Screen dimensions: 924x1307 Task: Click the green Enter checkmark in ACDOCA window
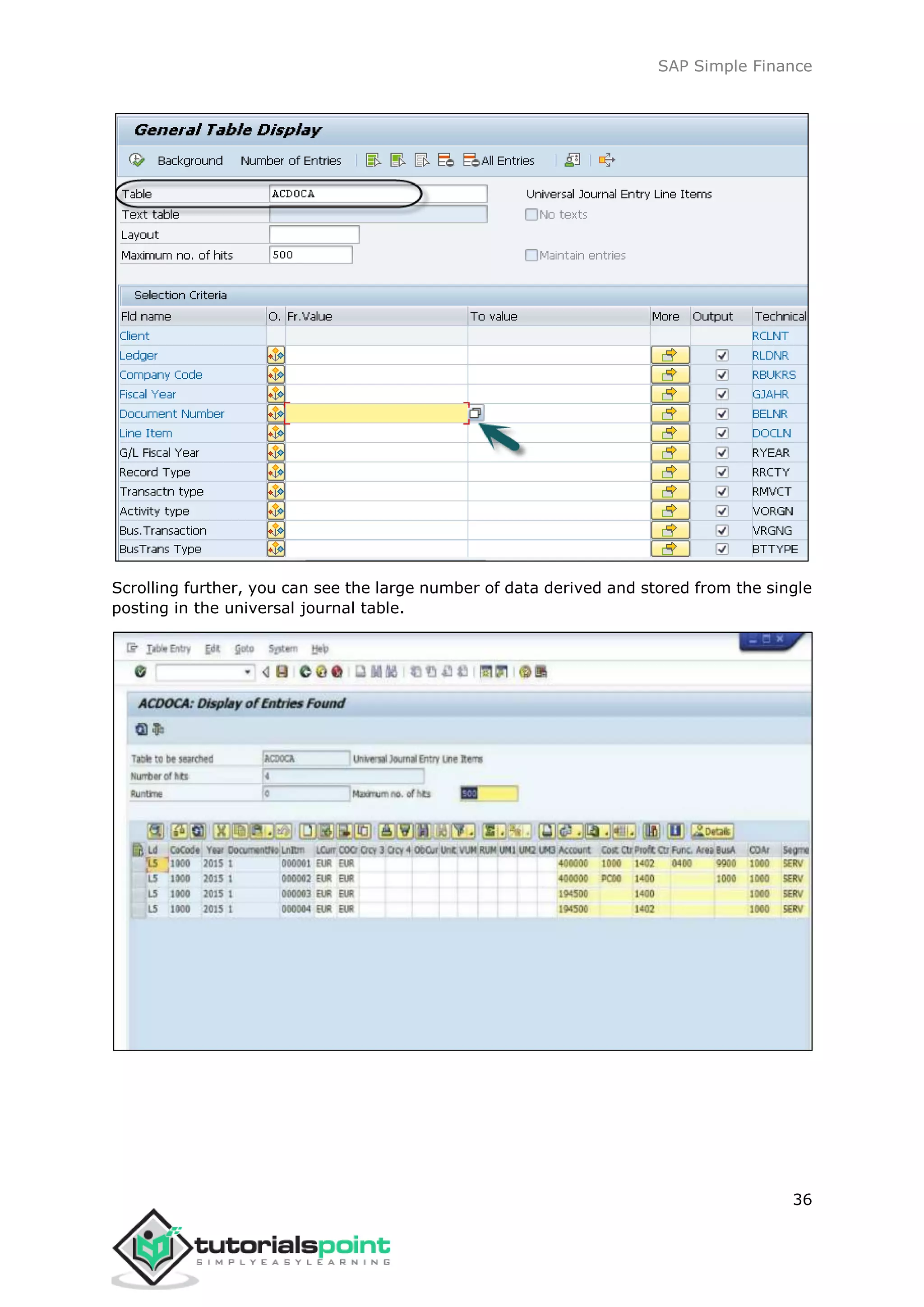click(140, 672)
